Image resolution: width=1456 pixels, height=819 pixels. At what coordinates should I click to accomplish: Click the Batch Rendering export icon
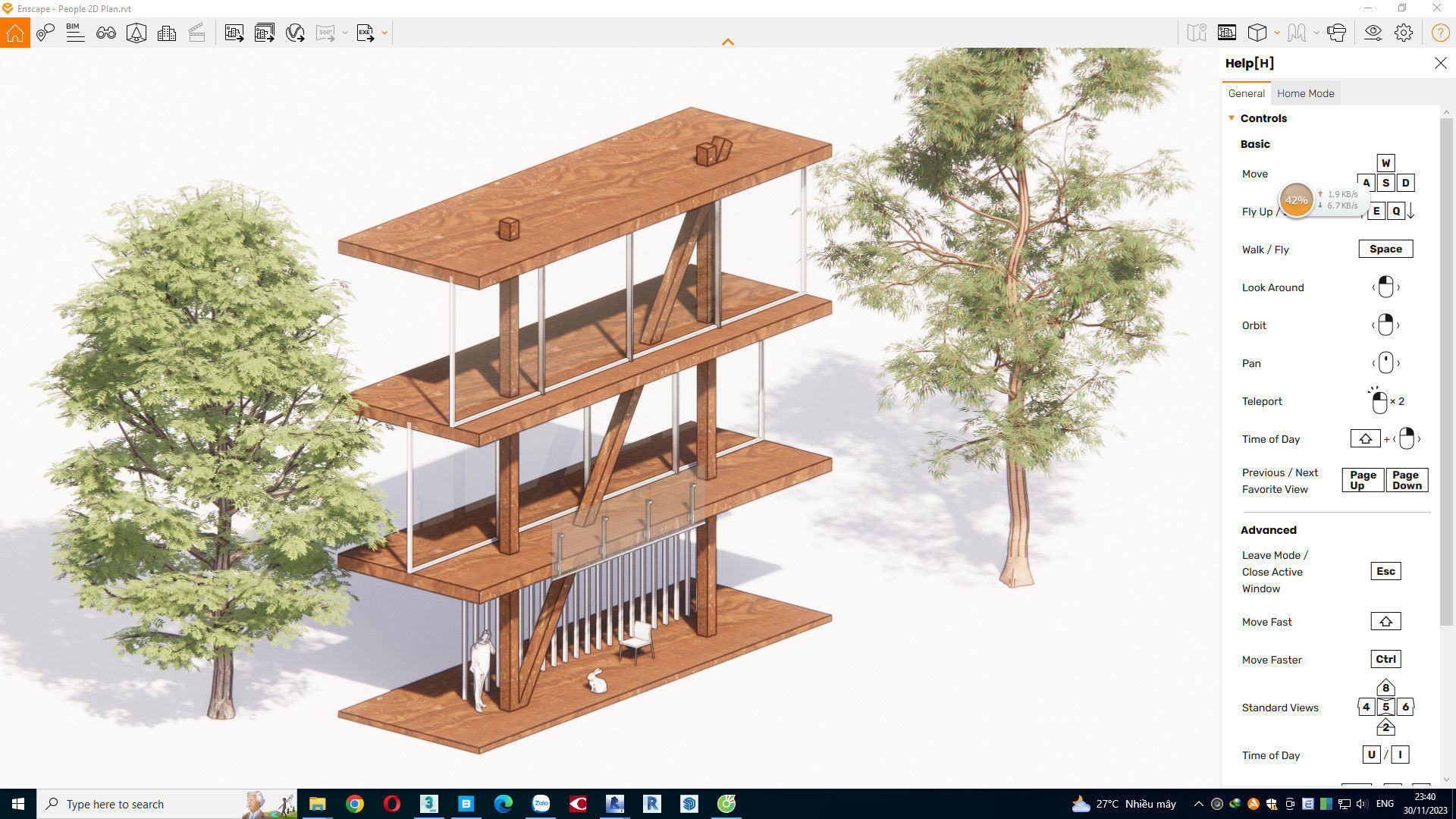[265, 33]
